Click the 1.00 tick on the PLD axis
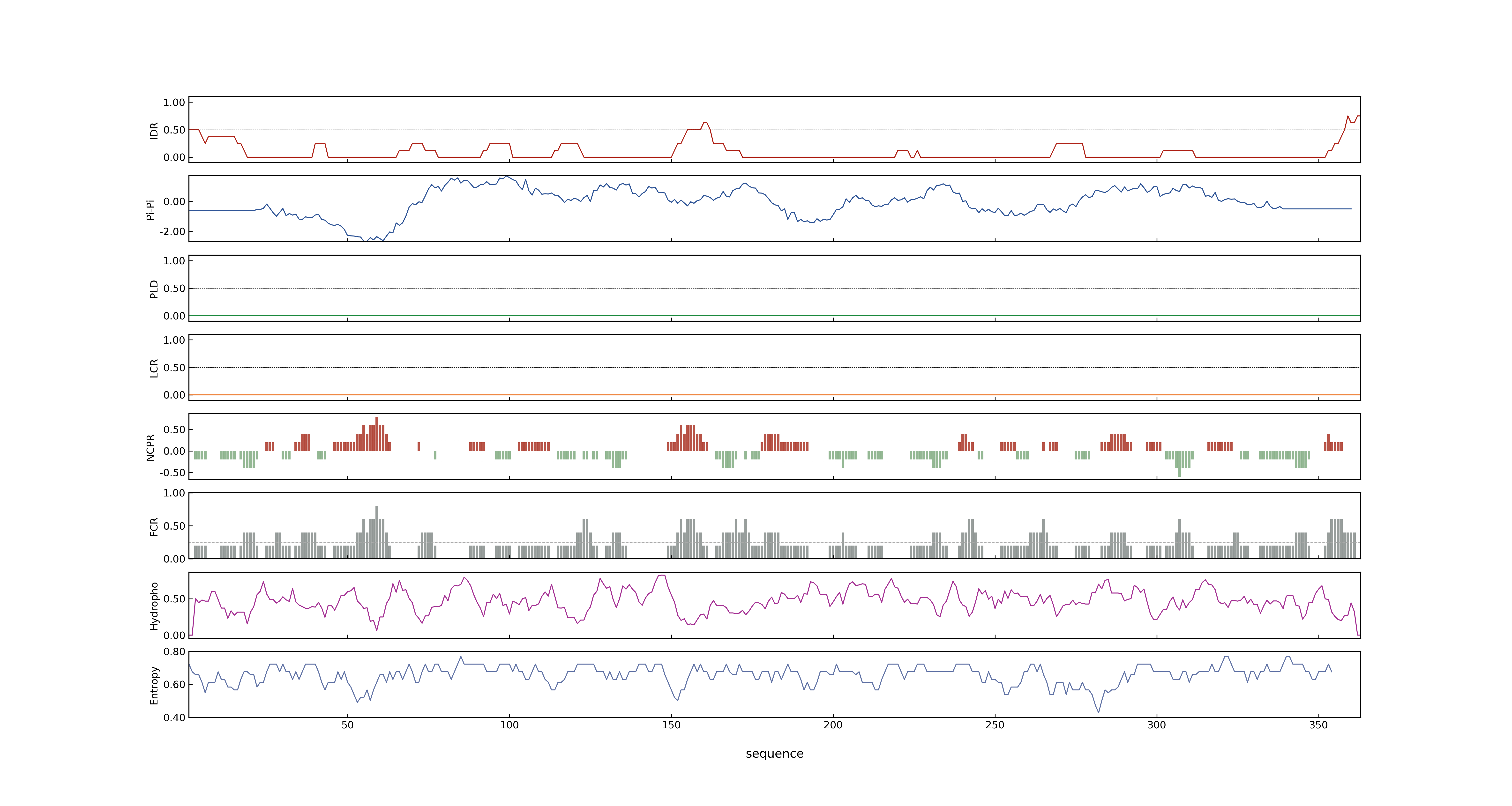This screenshot has height=806, width=1512. point(174,261)
